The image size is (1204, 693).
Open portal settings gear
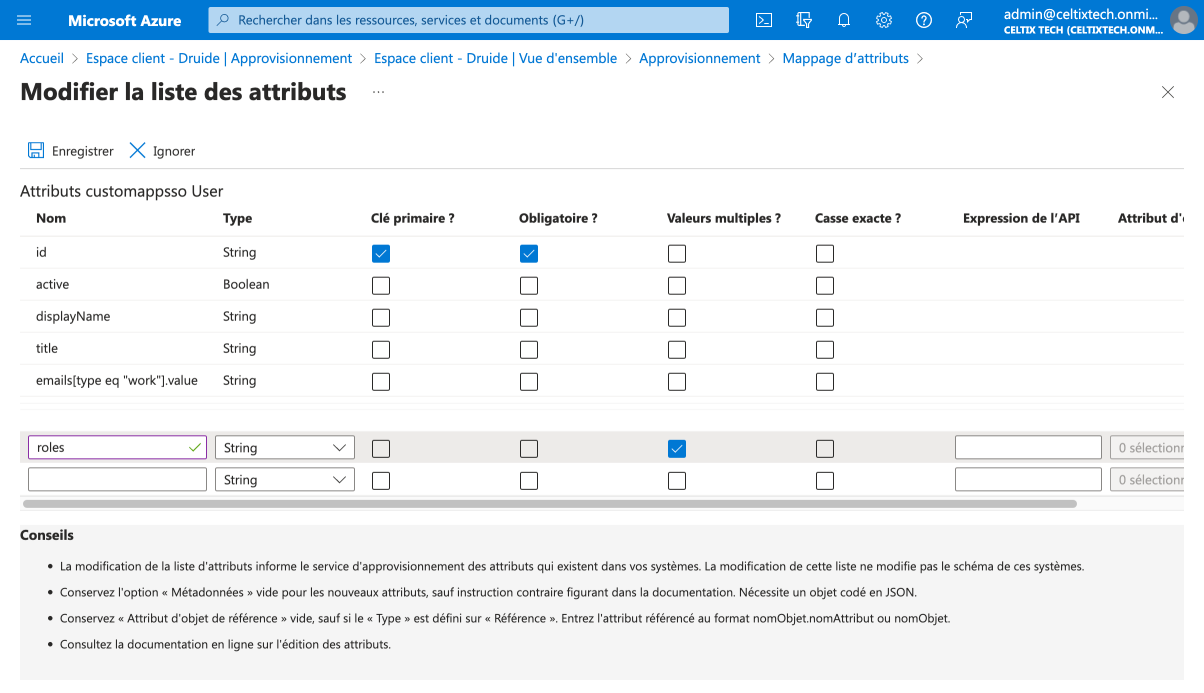tap(884, 20)
